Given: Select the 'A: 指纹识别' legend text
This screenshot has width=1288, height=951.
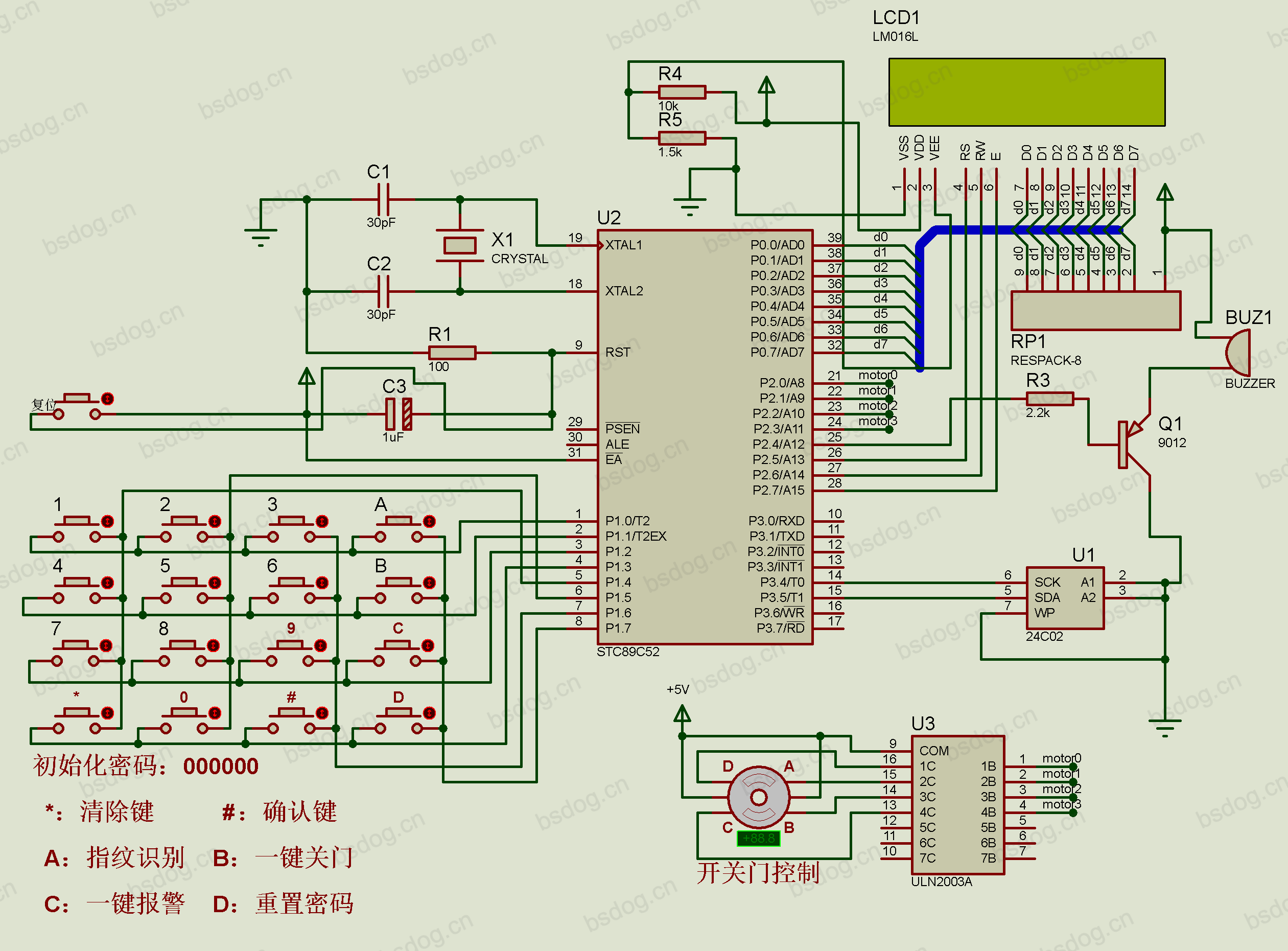Looking at the screenshot, I should coord(114,859).
